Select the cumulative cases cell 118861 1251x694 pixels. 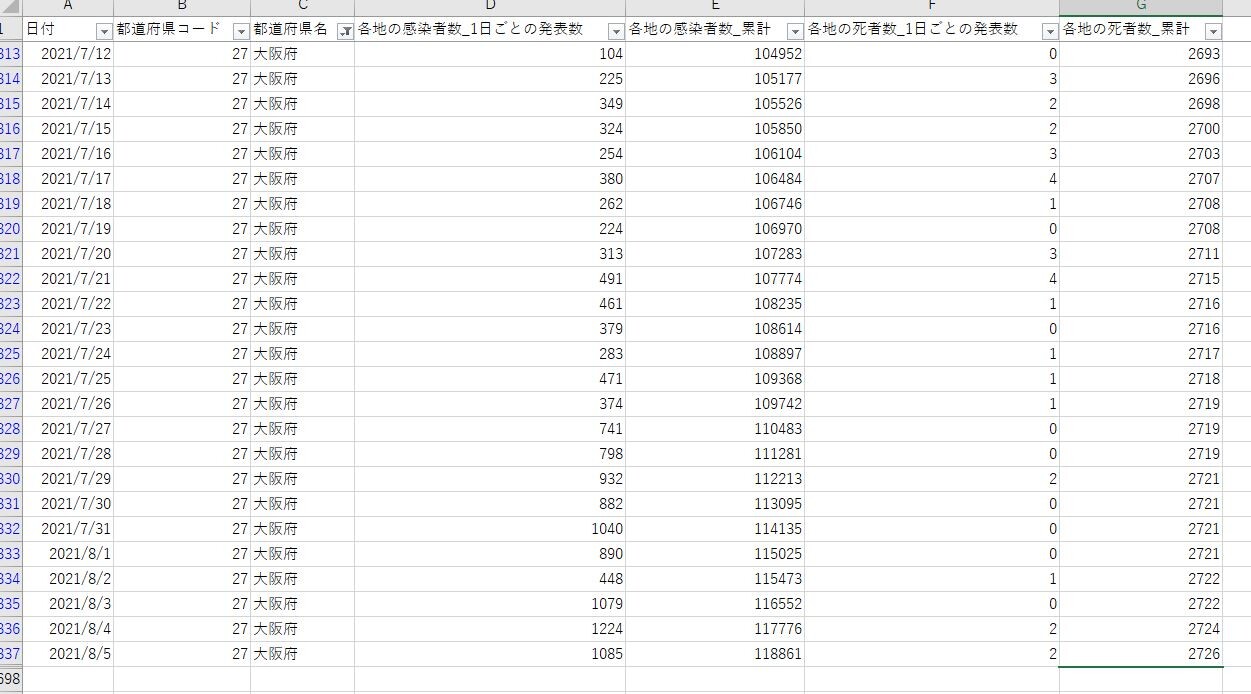(715, 654)
